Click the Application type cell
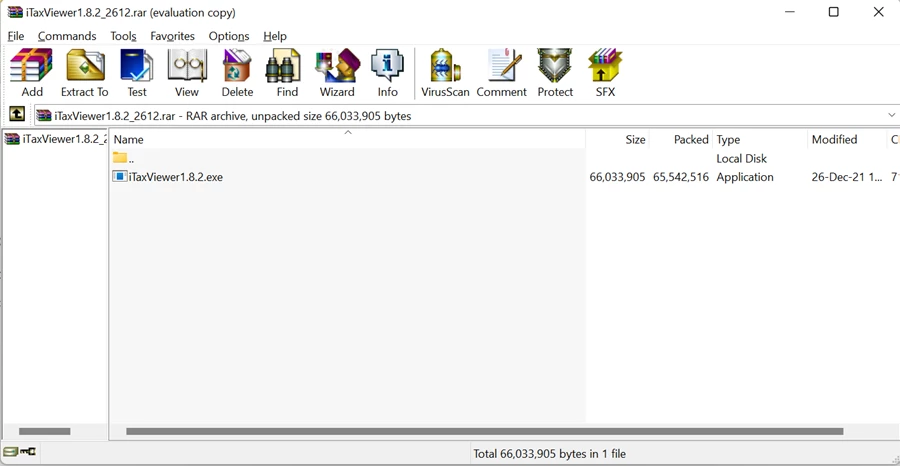 (x=744, y=177)
